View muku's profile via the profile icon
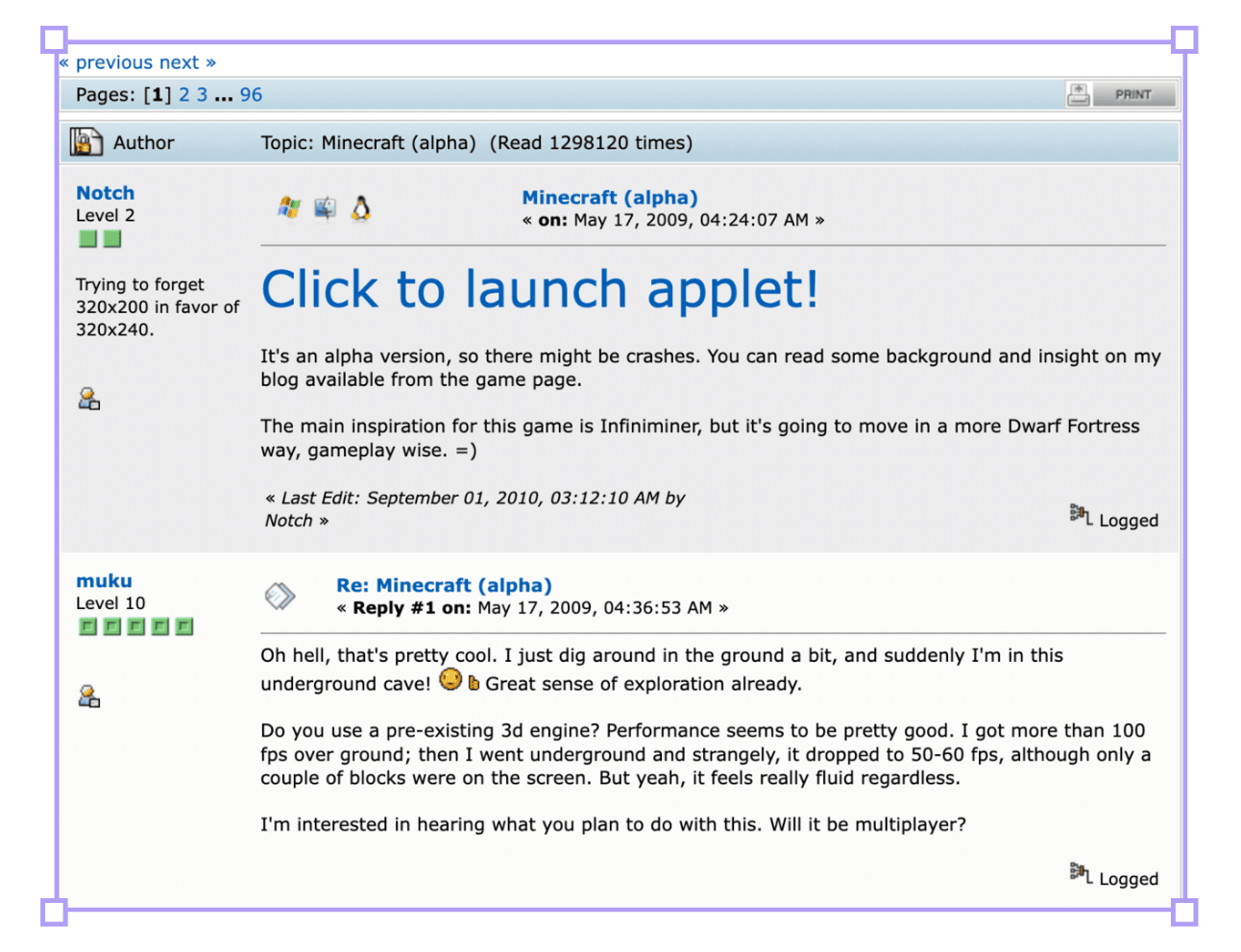1241x952 pixels. click(x=89, y=696)
